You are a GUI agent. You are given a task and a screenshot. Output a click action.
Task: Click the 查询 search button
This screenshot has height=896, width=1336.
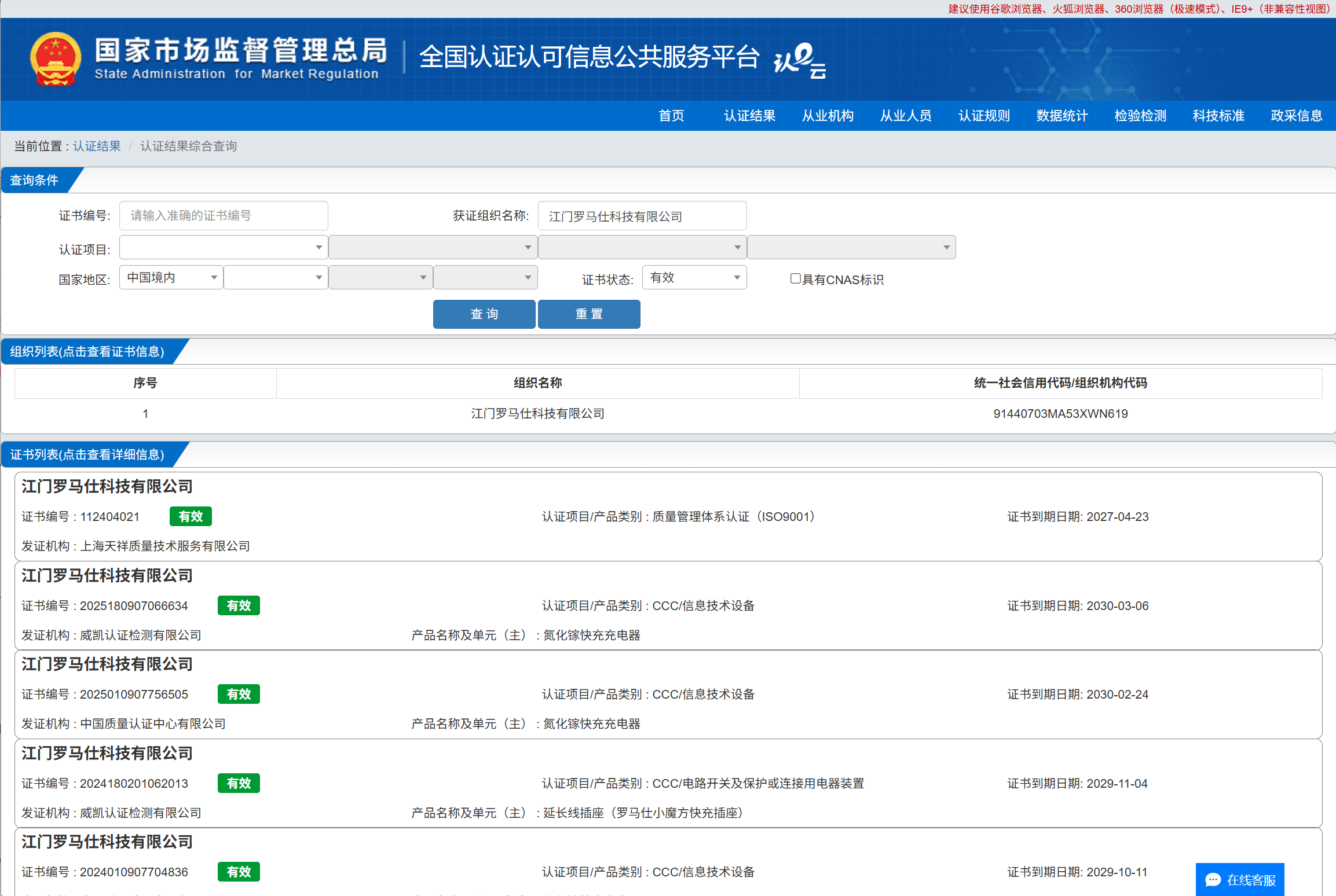[484, 314]
